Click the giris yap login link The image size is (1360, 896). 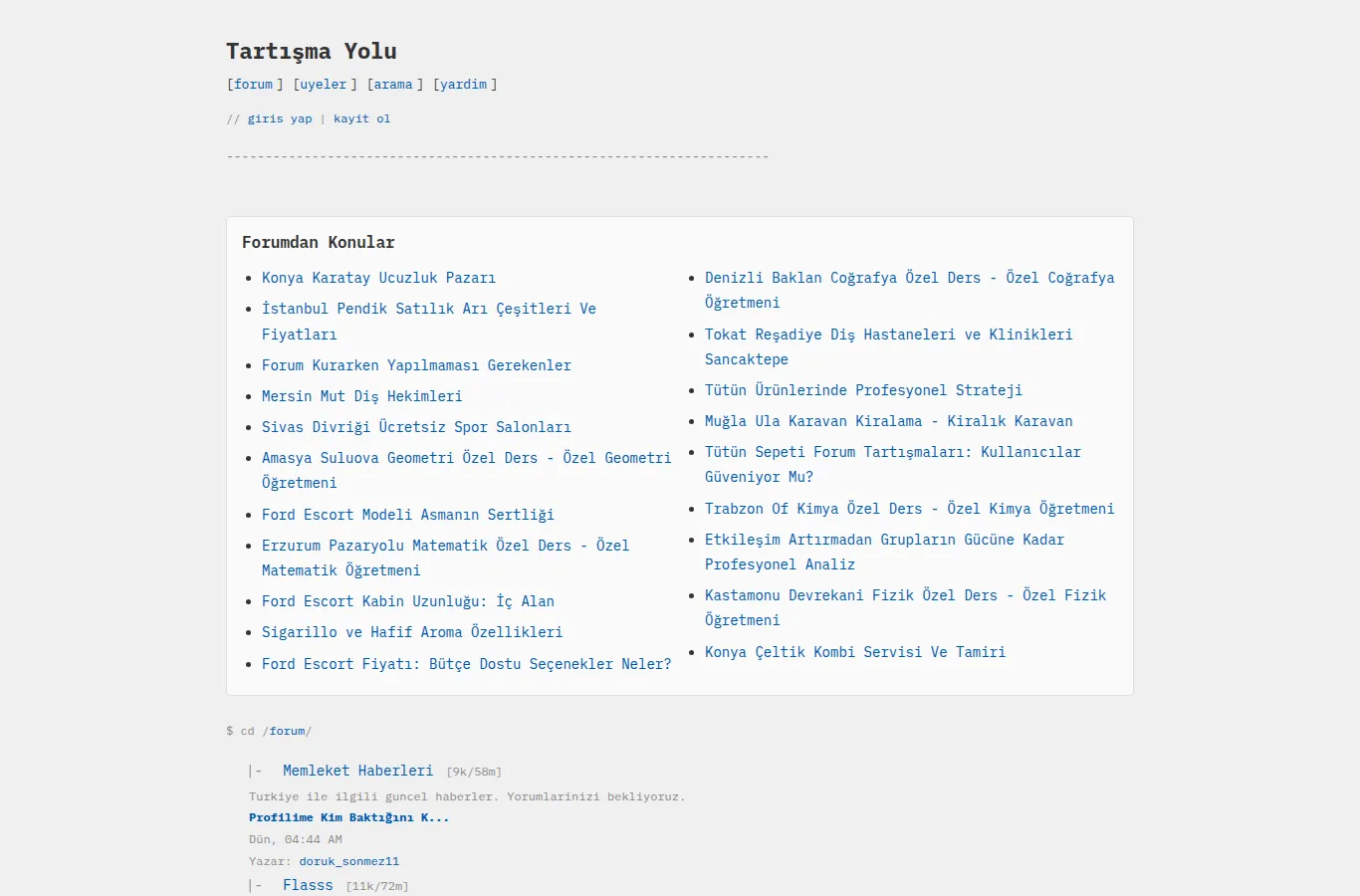[280, 118]
